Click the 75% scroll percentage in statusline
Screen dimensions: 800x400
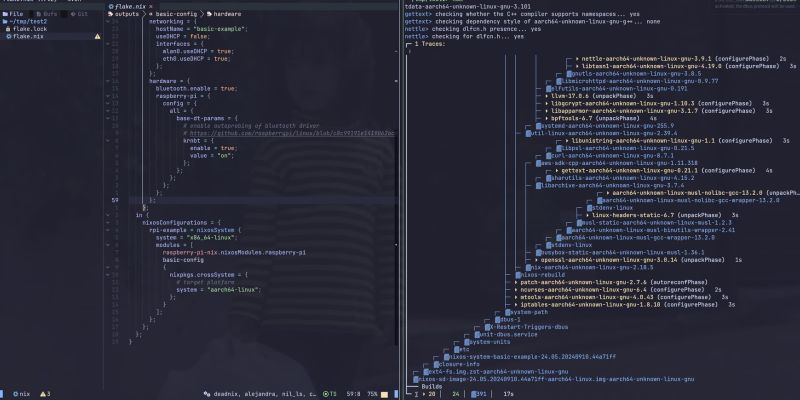[x=372, y=394]
